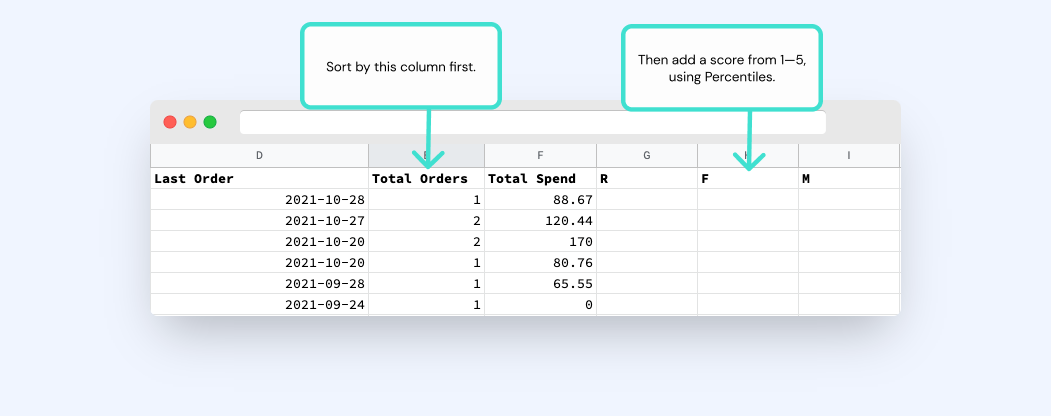Focus the empty address bar field
Image resolution: width=1051 pixels, height=416 pixels.
[533, 123]
